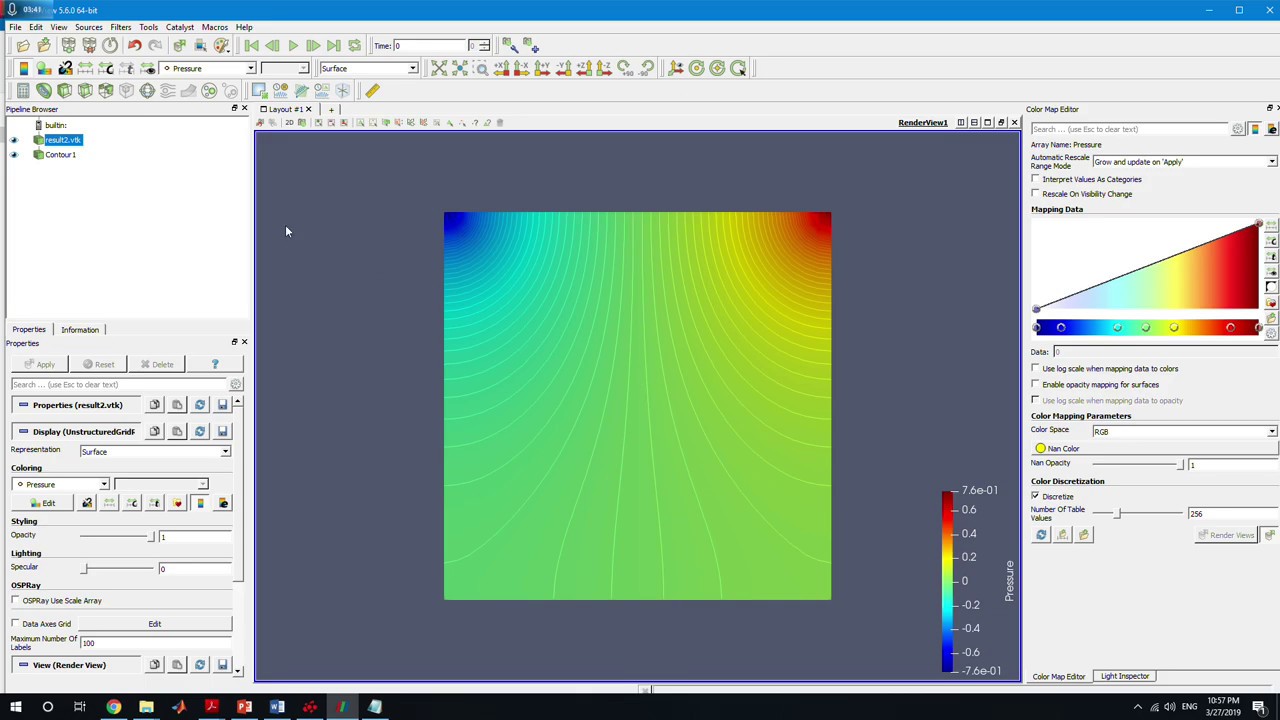
Task: Set view direction to +X
Action: click(x=501, y=68)
